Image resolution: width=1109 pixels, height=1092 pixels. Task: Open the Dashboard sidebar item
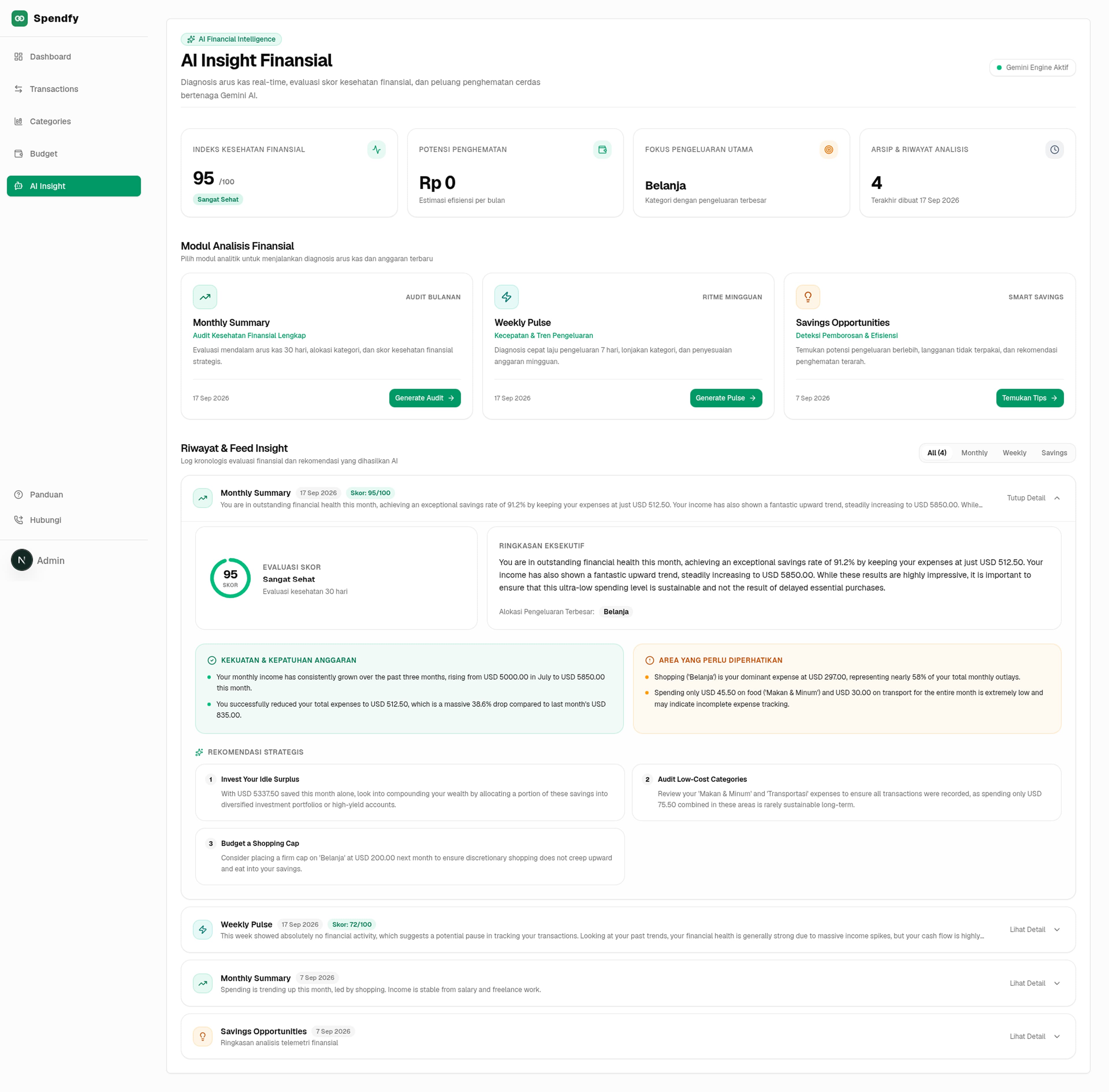[x=74, y=57]
